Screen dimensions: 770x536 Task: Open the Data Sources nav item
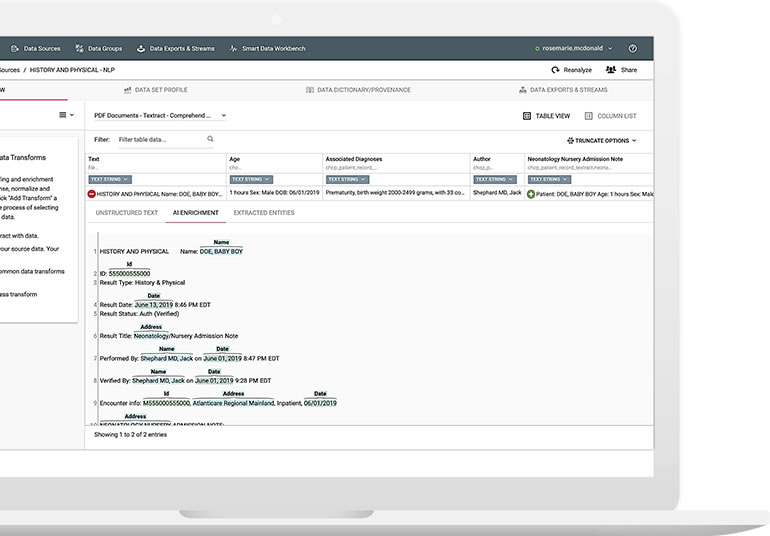pyautogui.click(x=36, y=49)
